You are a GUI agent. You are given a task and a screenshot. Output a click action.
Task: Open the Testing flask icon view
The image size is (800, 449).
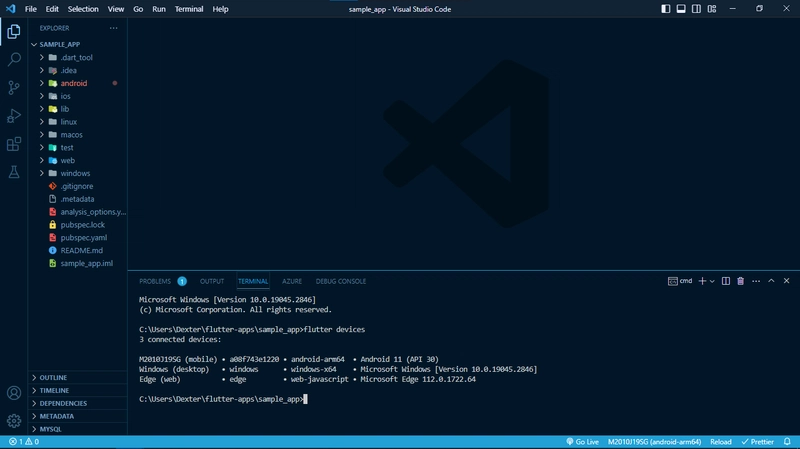[x=14, y=172]
